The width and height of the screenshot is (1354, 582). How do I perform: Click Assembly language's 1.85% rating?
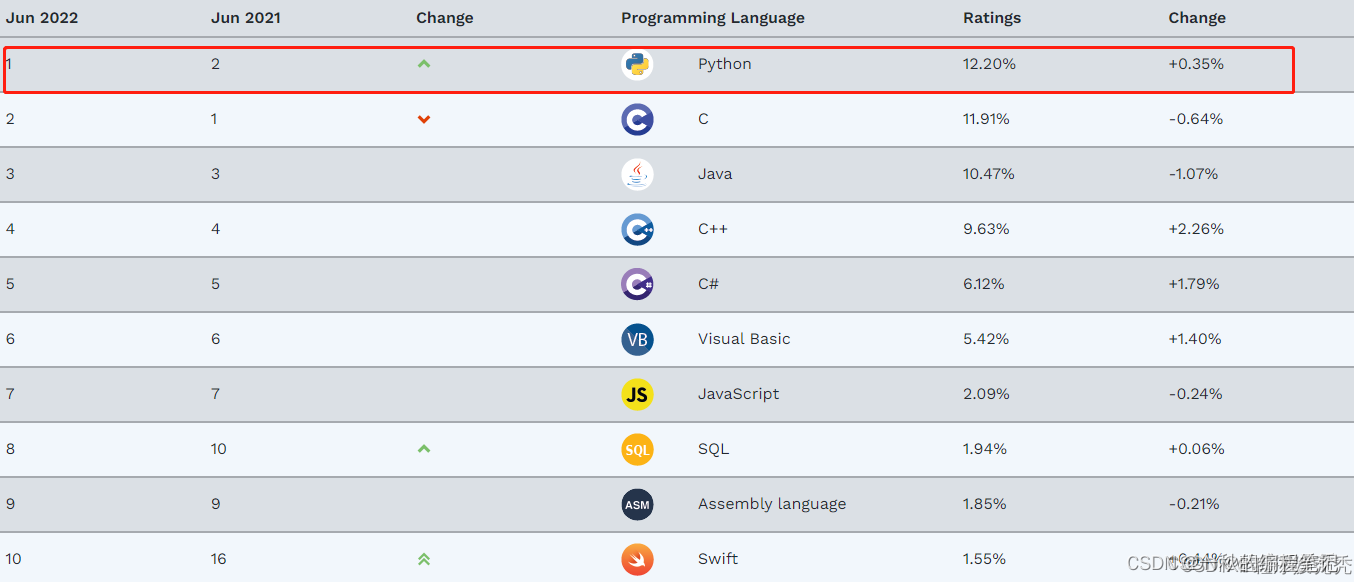click(985, 504)
